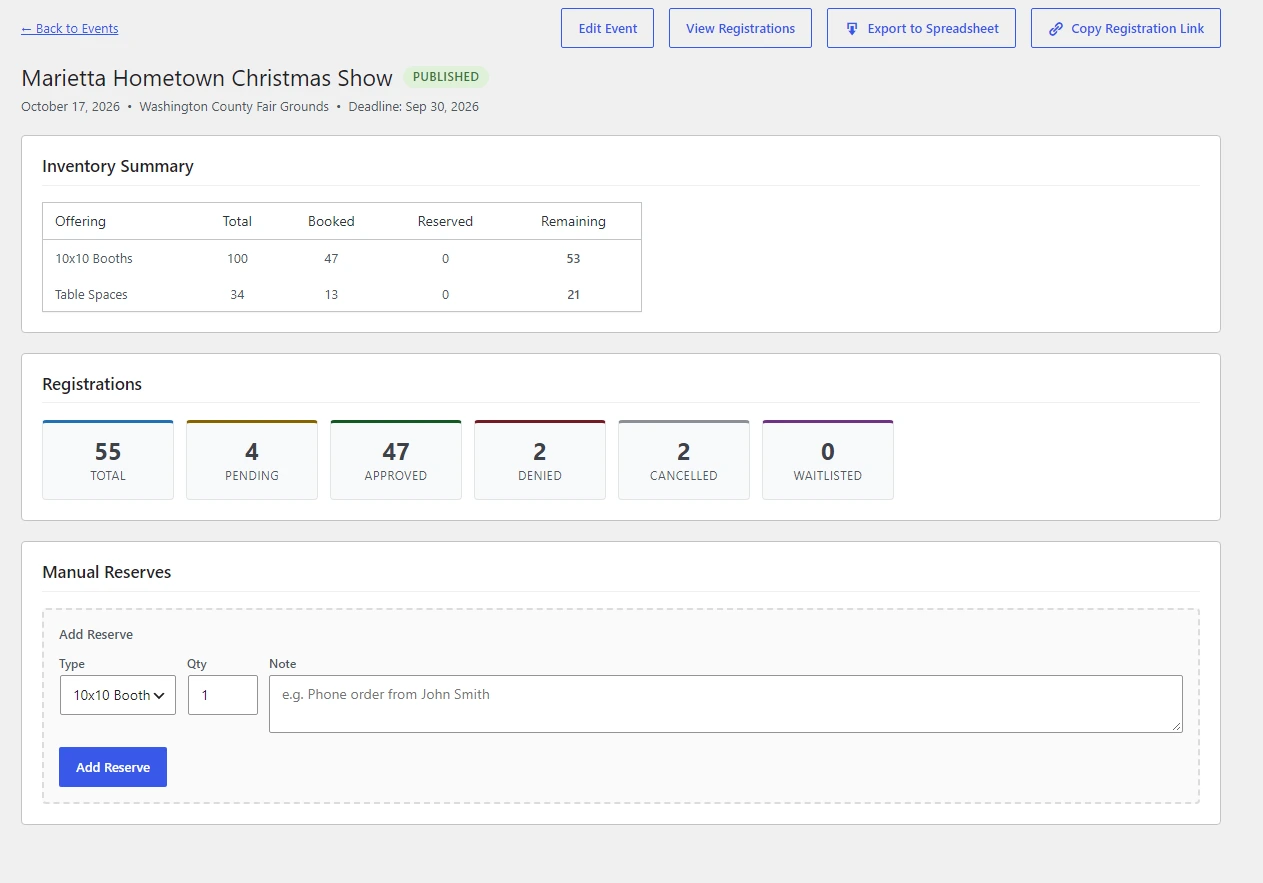Open the reserve Type dropdown

pos(118,695)
